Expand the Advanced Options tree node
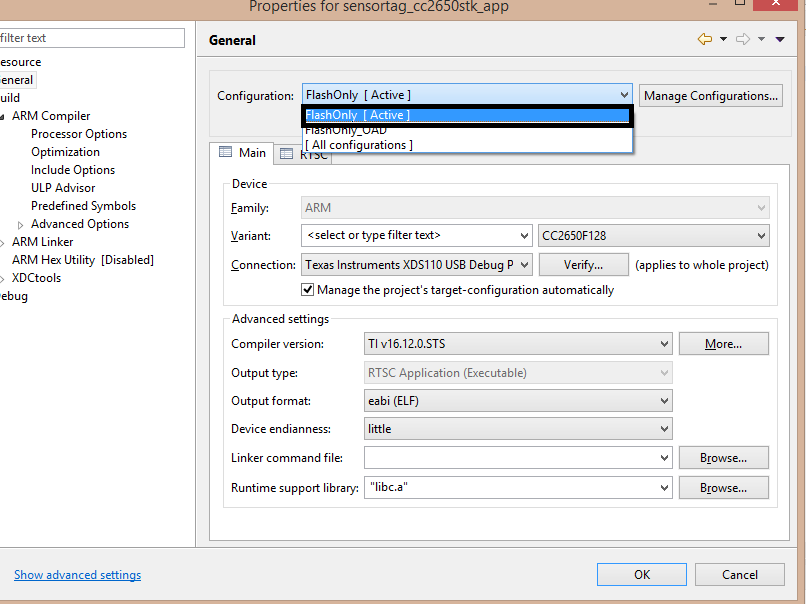Viewport: 806px width, 604px height. (21, 225)
